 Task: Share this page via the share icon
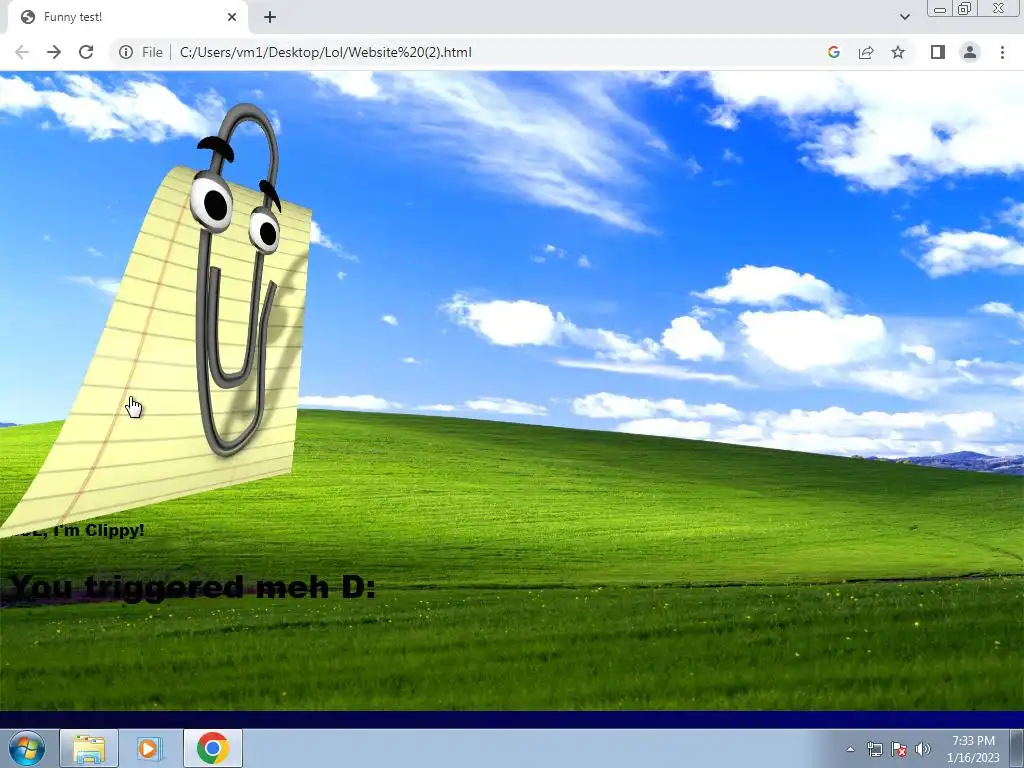point(866,52)
